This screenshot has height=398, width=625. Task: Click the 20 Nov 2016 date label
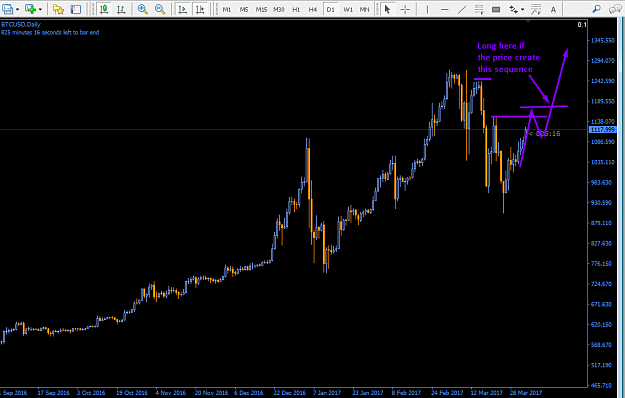(x=211, y=393)
